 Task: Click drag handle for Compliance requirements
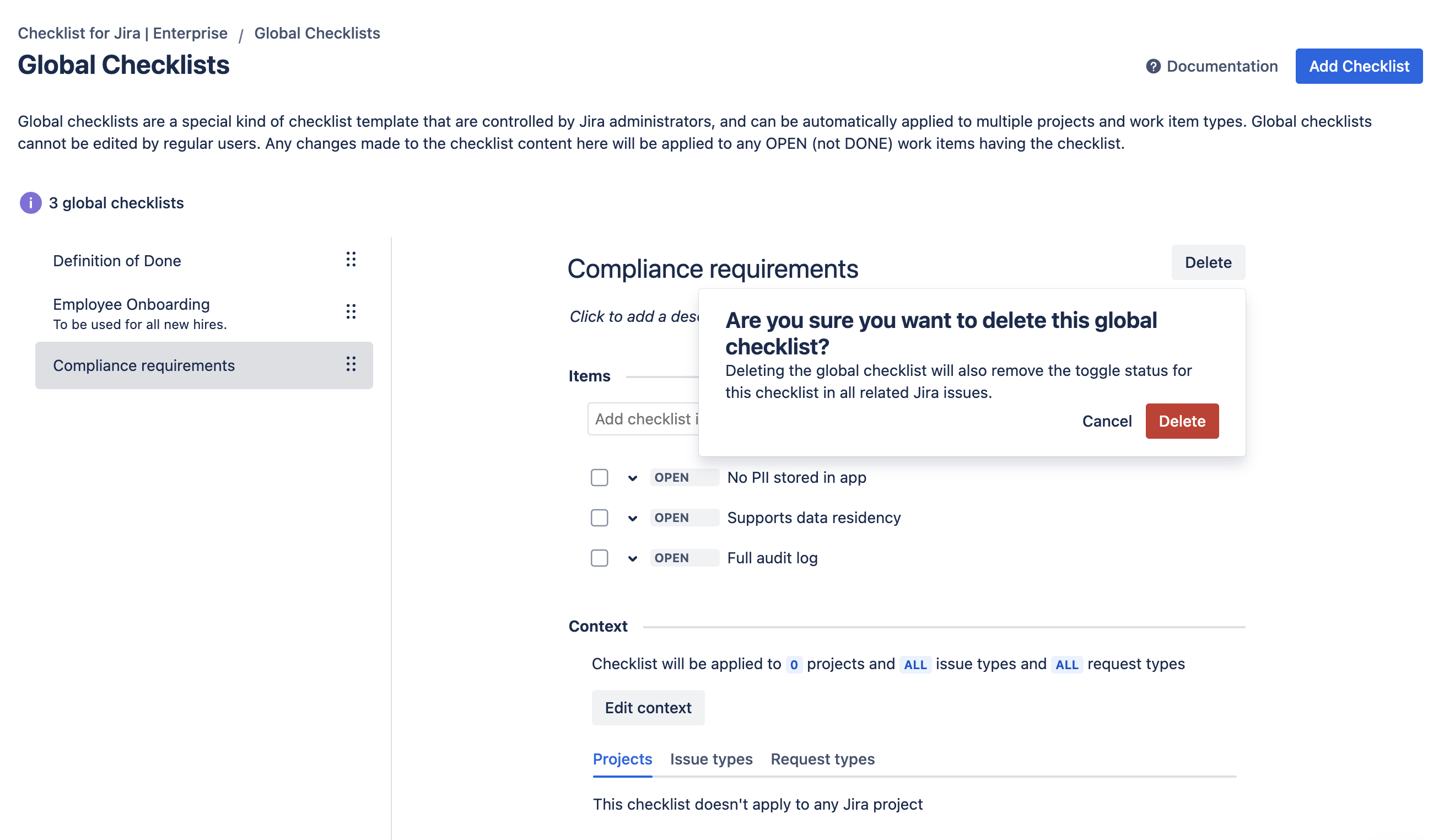[351, 364]
